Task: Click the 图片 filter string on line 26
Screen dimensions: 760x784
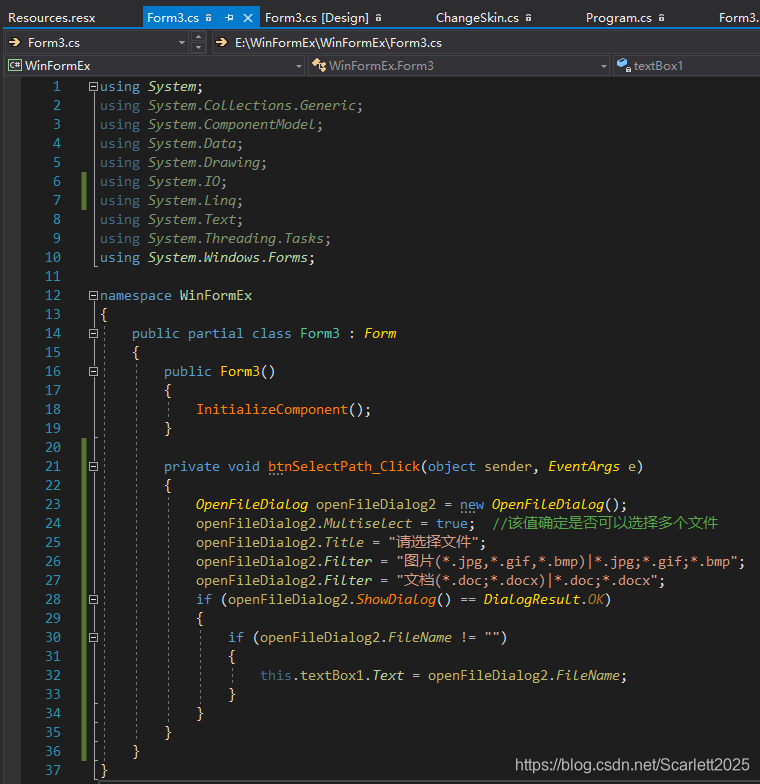Action: pos(568,562)
